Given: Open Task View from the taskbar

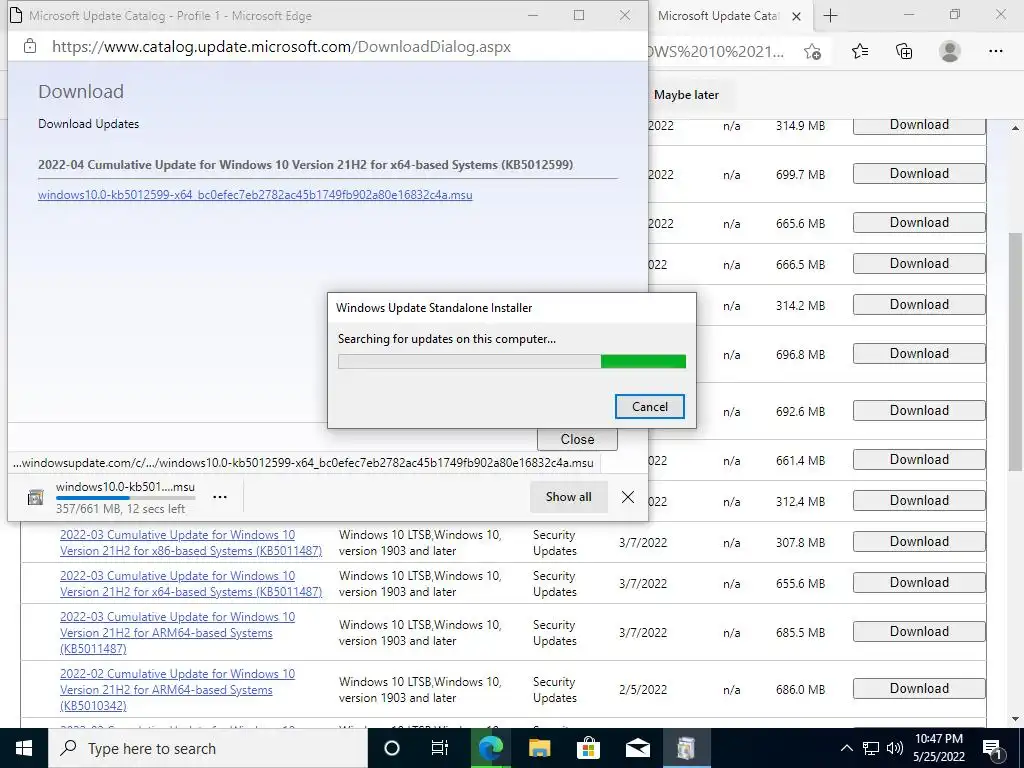Looking at the screenshot, I should click(440, 748).
